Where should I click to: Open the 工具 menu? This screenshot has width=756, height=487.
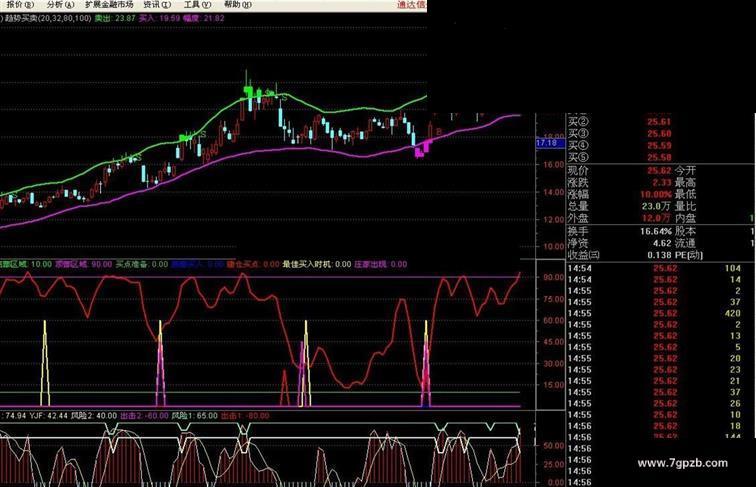[x=198, y=5]
